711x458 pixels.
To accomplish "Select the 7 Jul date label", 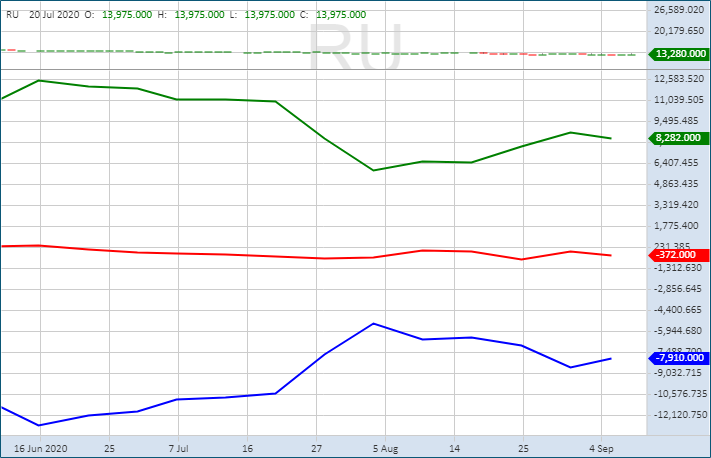I will coord(178,448).
